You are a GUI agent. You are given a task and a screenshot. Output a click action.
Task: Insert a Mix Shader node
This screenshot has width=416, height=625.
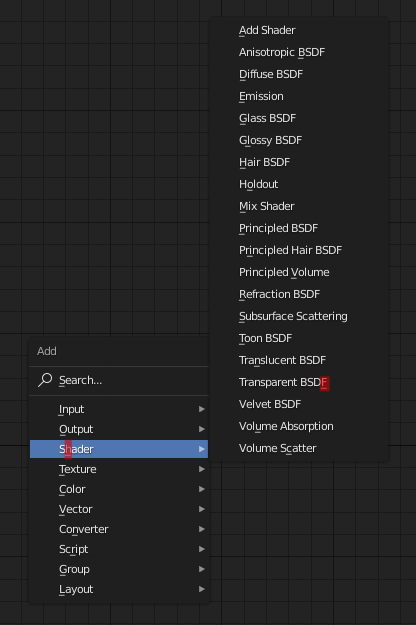(x=299, y=206)
